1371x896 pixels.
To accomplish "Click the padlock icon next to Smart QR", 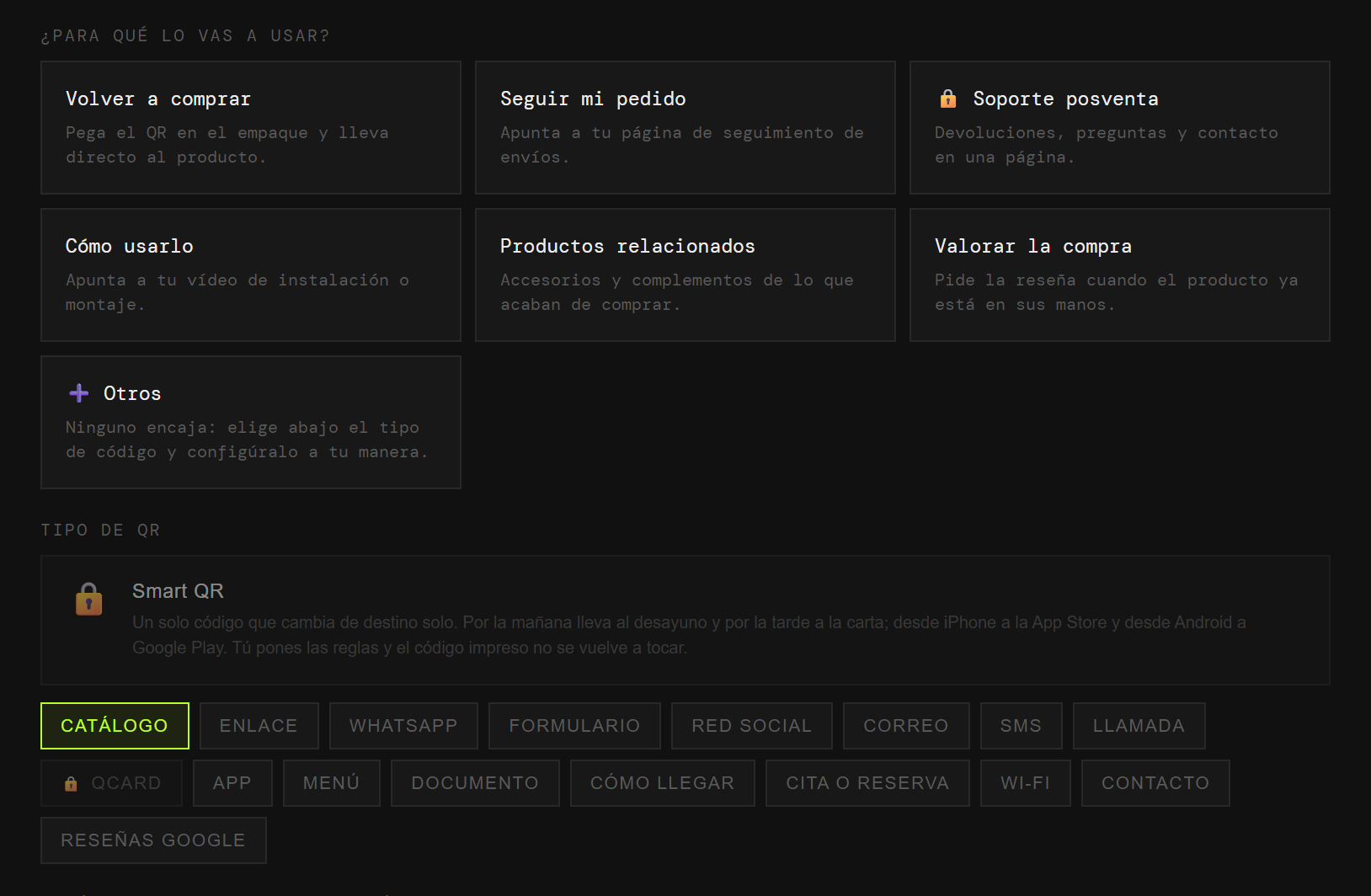I will 89,600.
